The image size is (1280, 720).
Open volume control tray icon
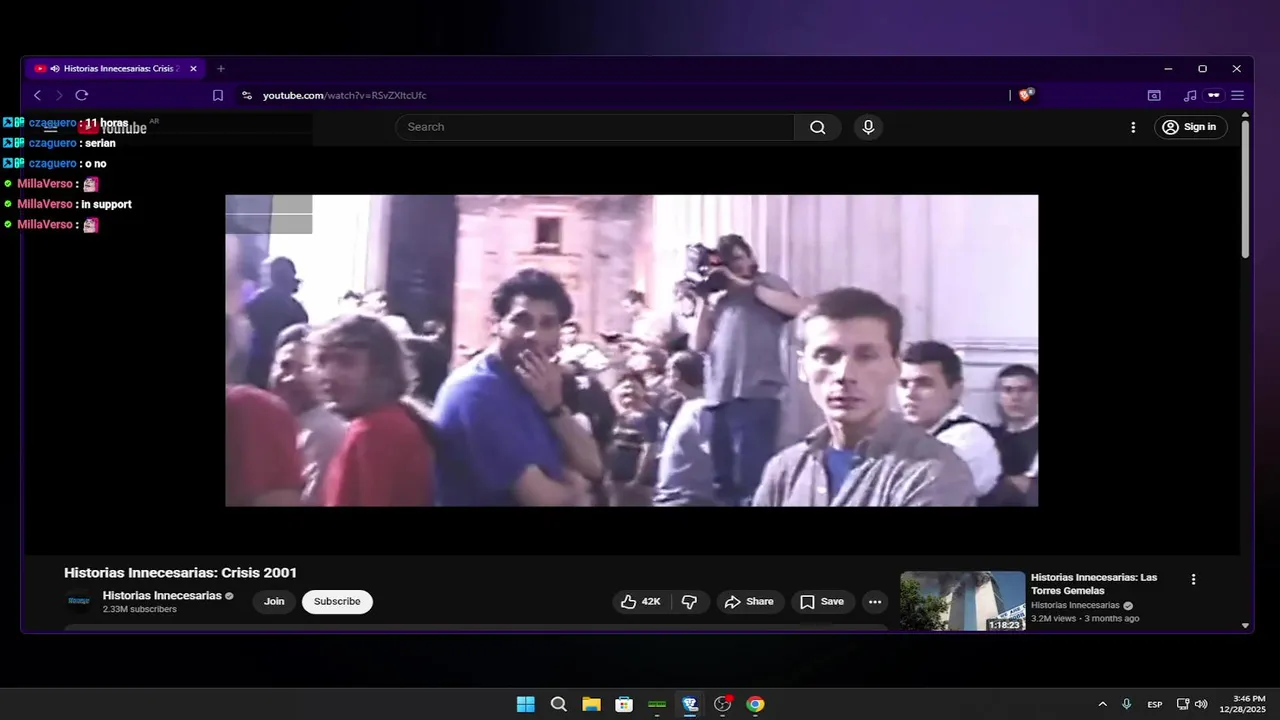[x=1201, y=704]
